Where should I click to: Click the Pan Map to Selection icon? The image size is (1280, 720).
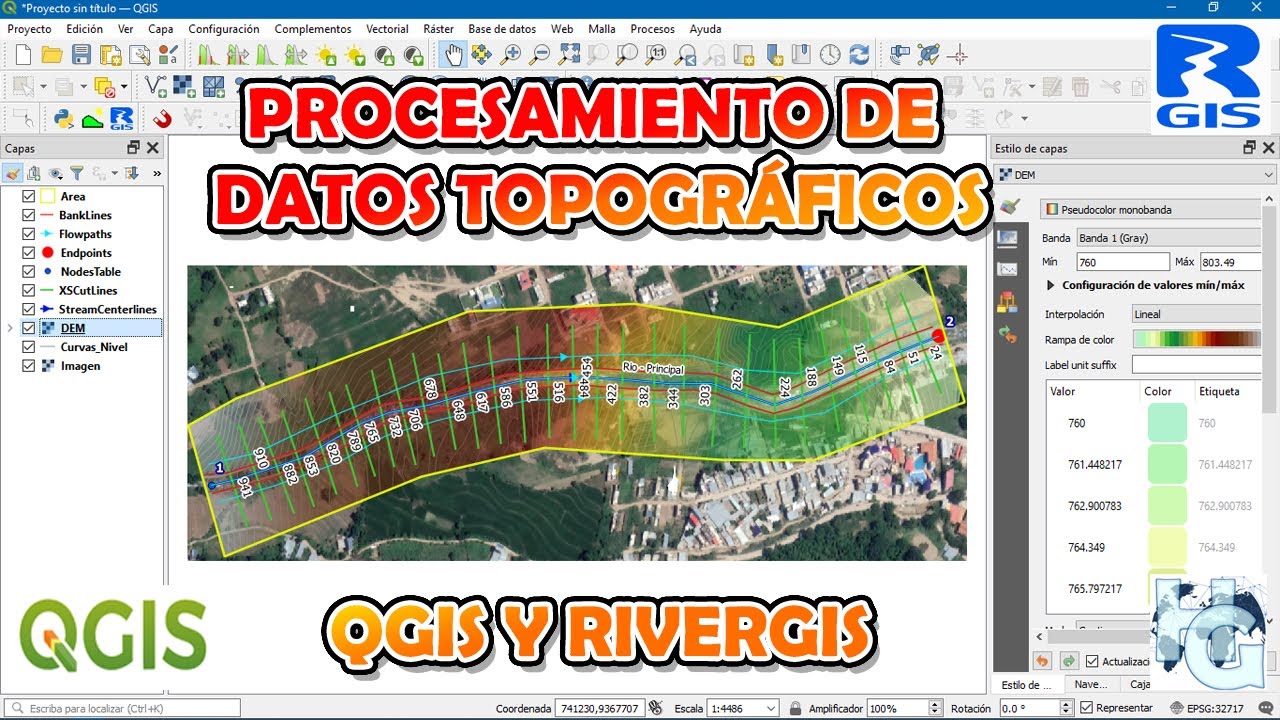click(481, 55)
